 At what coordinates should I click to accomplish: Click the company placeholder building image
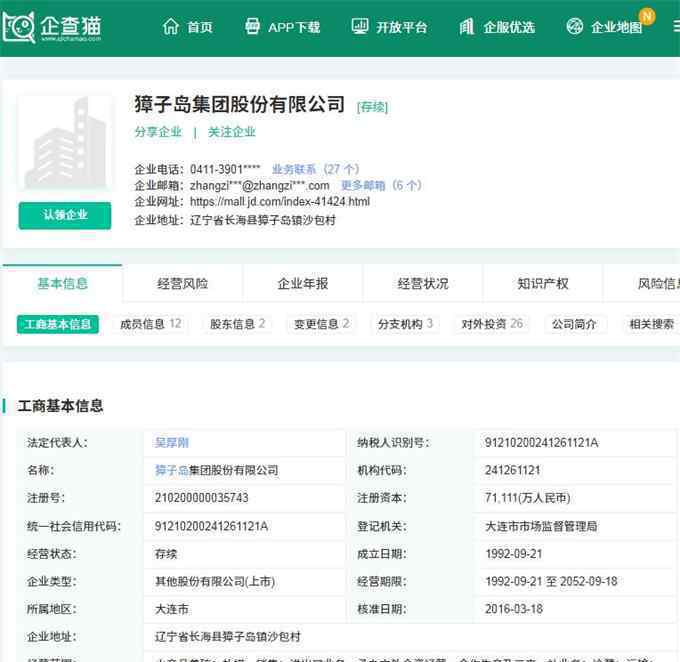[65, 143]
